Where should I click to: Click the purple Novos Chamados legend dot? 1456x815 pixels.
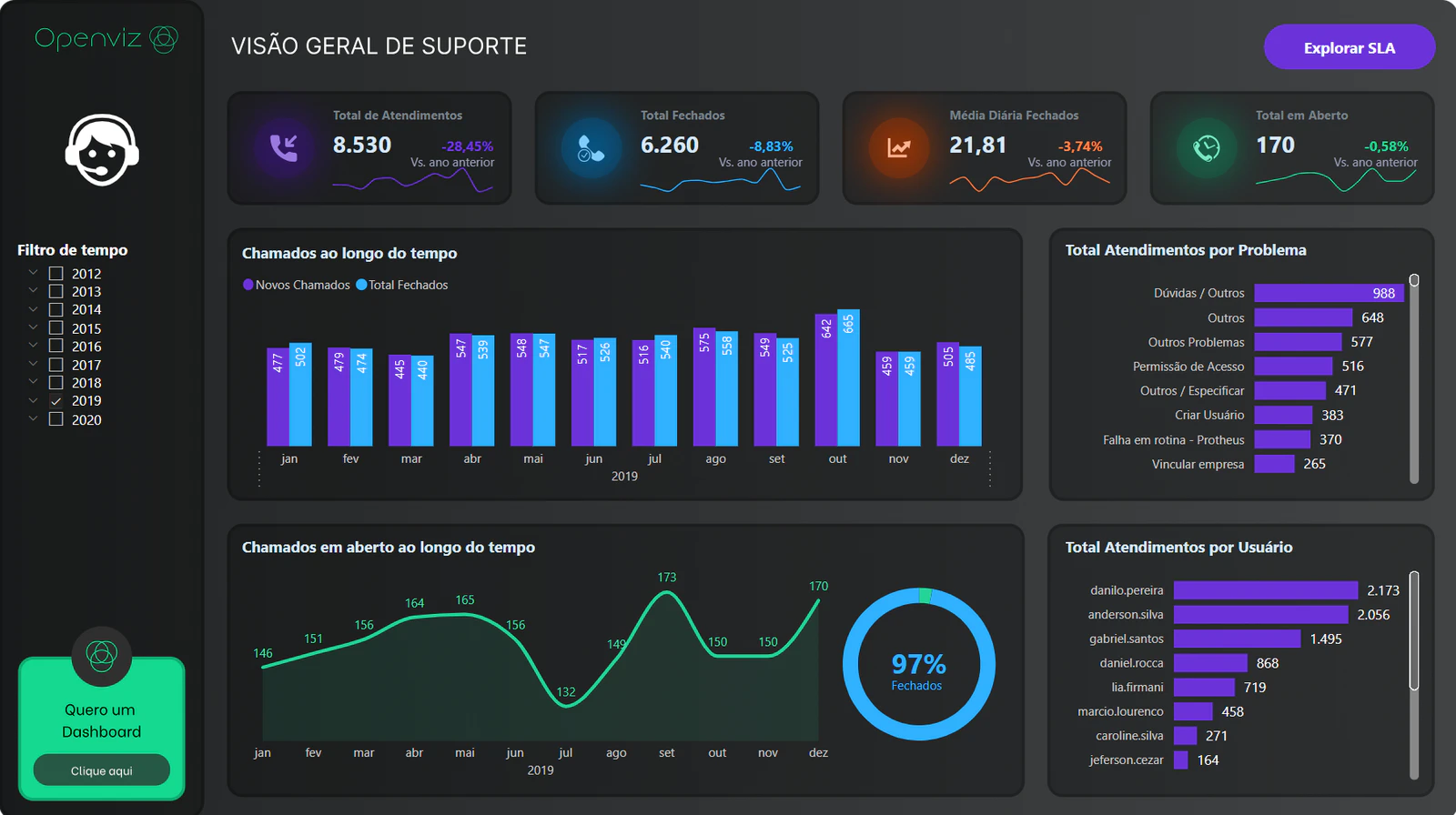[248, 285]
